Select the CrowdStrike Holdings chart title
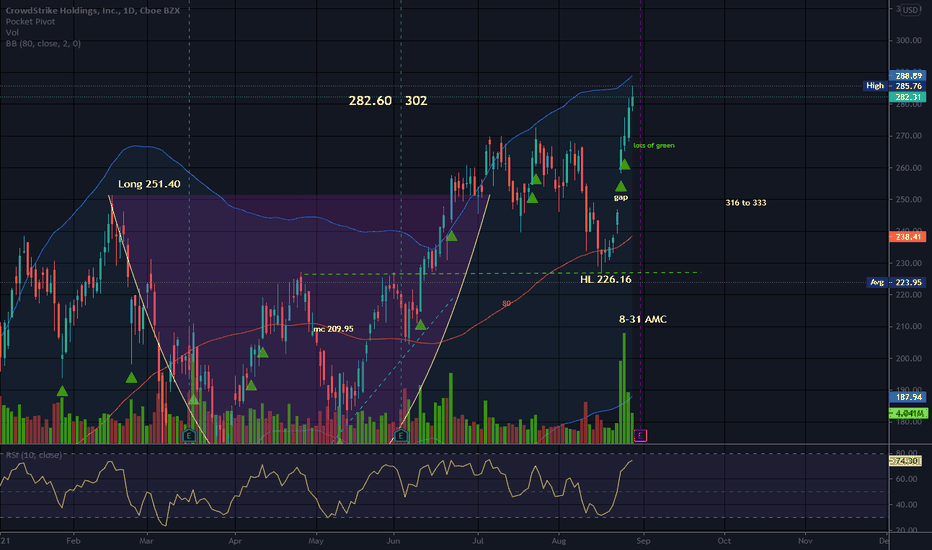This screenshot has width=932, height=550. tap(93, 11)
